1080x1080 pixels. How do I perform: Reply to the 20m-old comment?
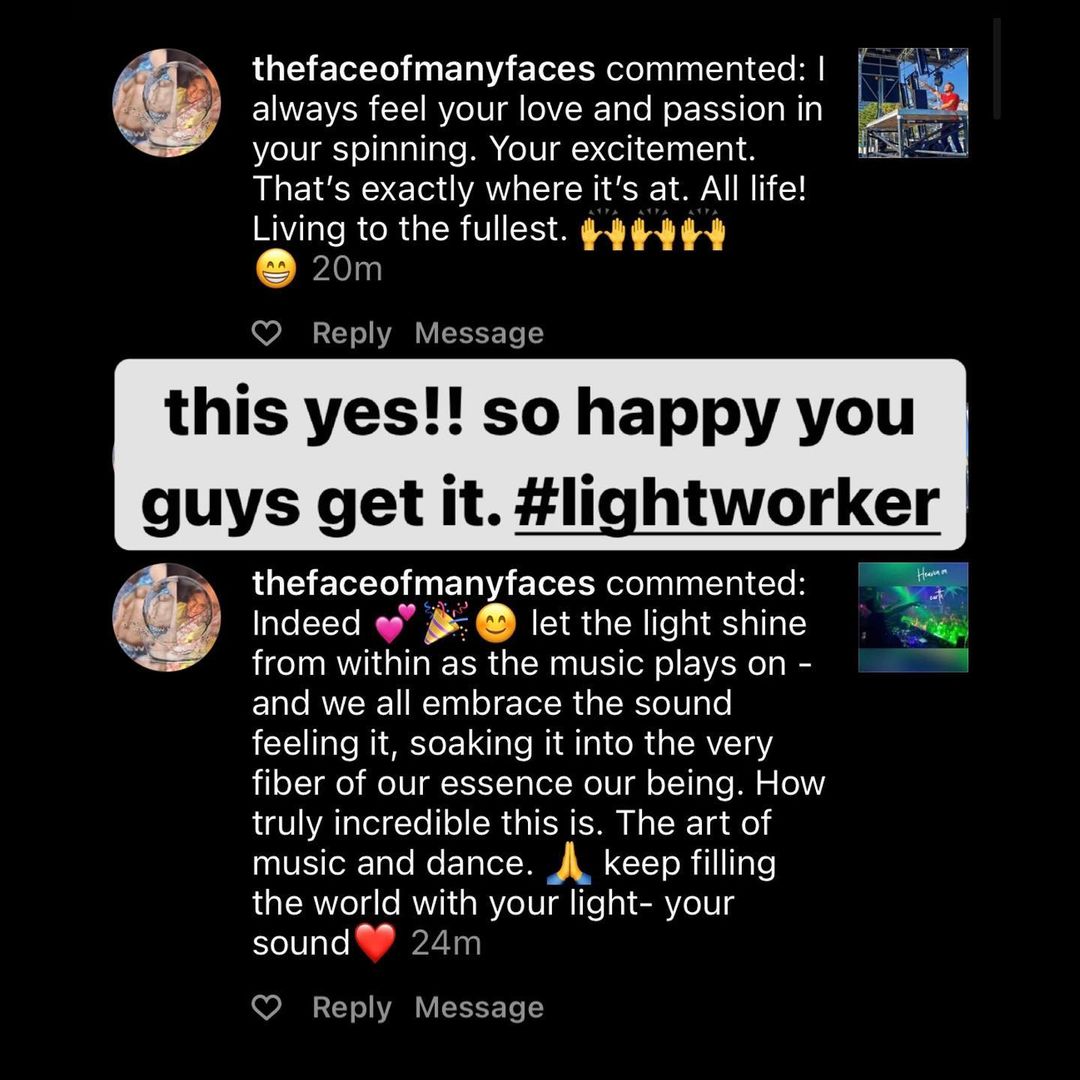(x=351, y=333)
